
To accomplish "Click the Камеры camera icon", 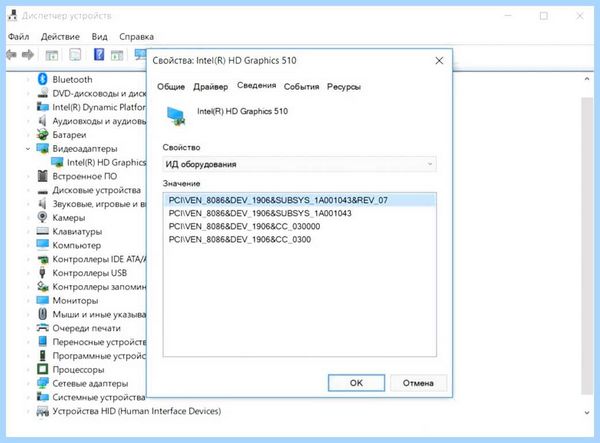I will point(42,217).
